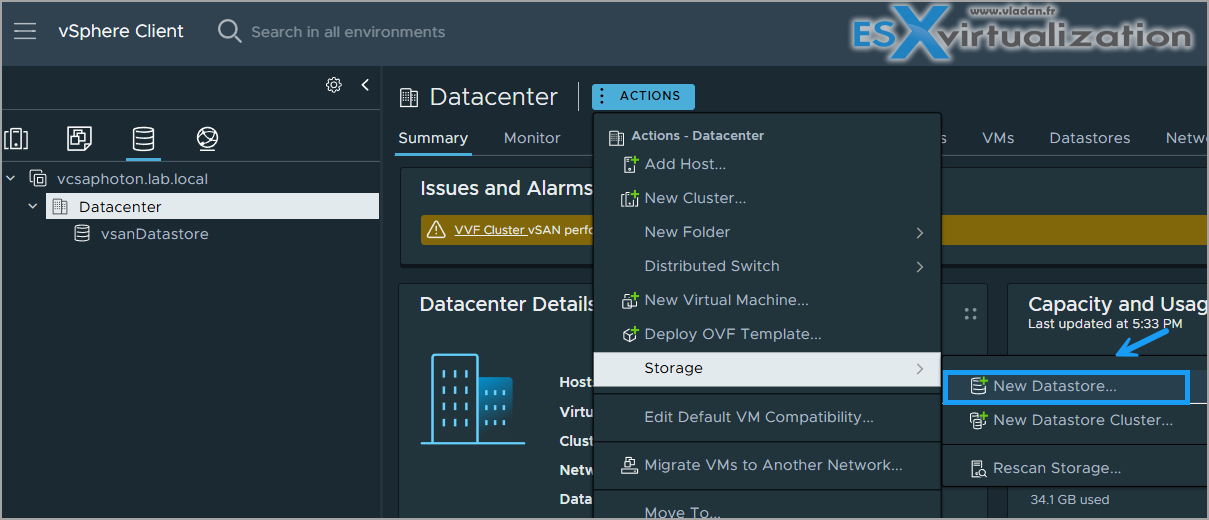The height and width of the screenshot is (520, 1209).
Task: Choose Edit Default VM Compatibility entry
Action: pos(767,417)
